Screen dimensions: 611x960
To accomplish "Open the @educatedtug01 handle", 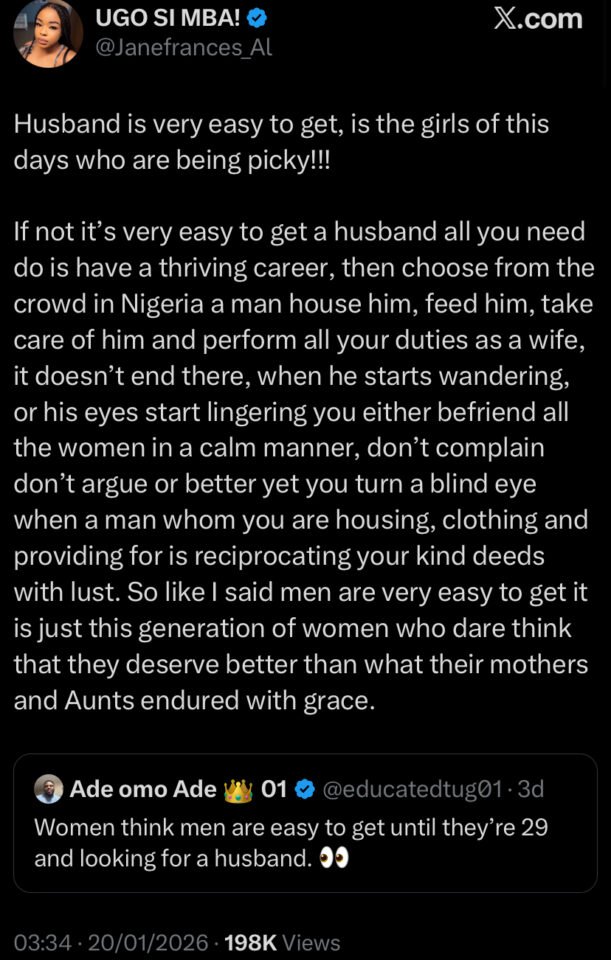I will point(411,790).
